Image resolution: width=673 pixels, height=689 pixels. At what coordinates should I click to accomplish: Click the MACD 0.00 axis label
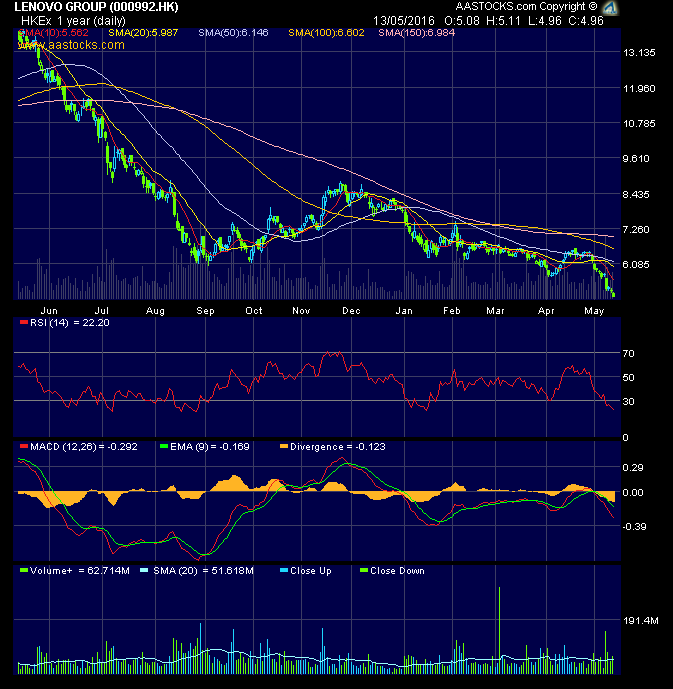pos(633,493)
